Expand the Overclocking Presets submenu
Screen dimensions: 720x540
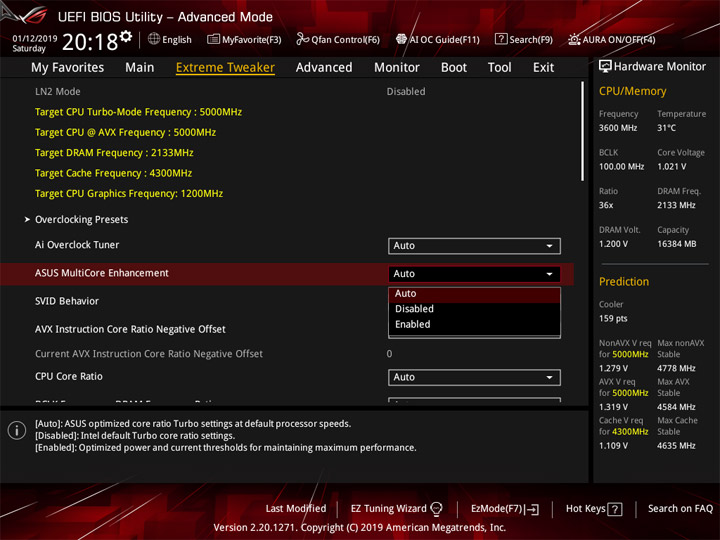point(81,219)
